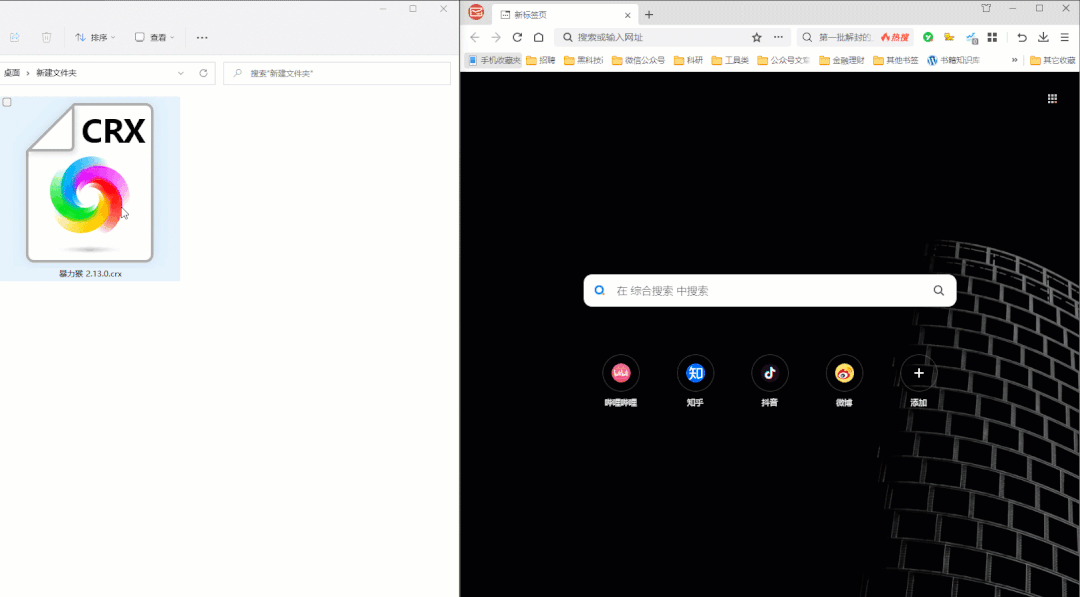Screen dimensions: 1080x597
Task: Select the CRX file thumbnail in Explorer
Action: (x=90, y=182)
